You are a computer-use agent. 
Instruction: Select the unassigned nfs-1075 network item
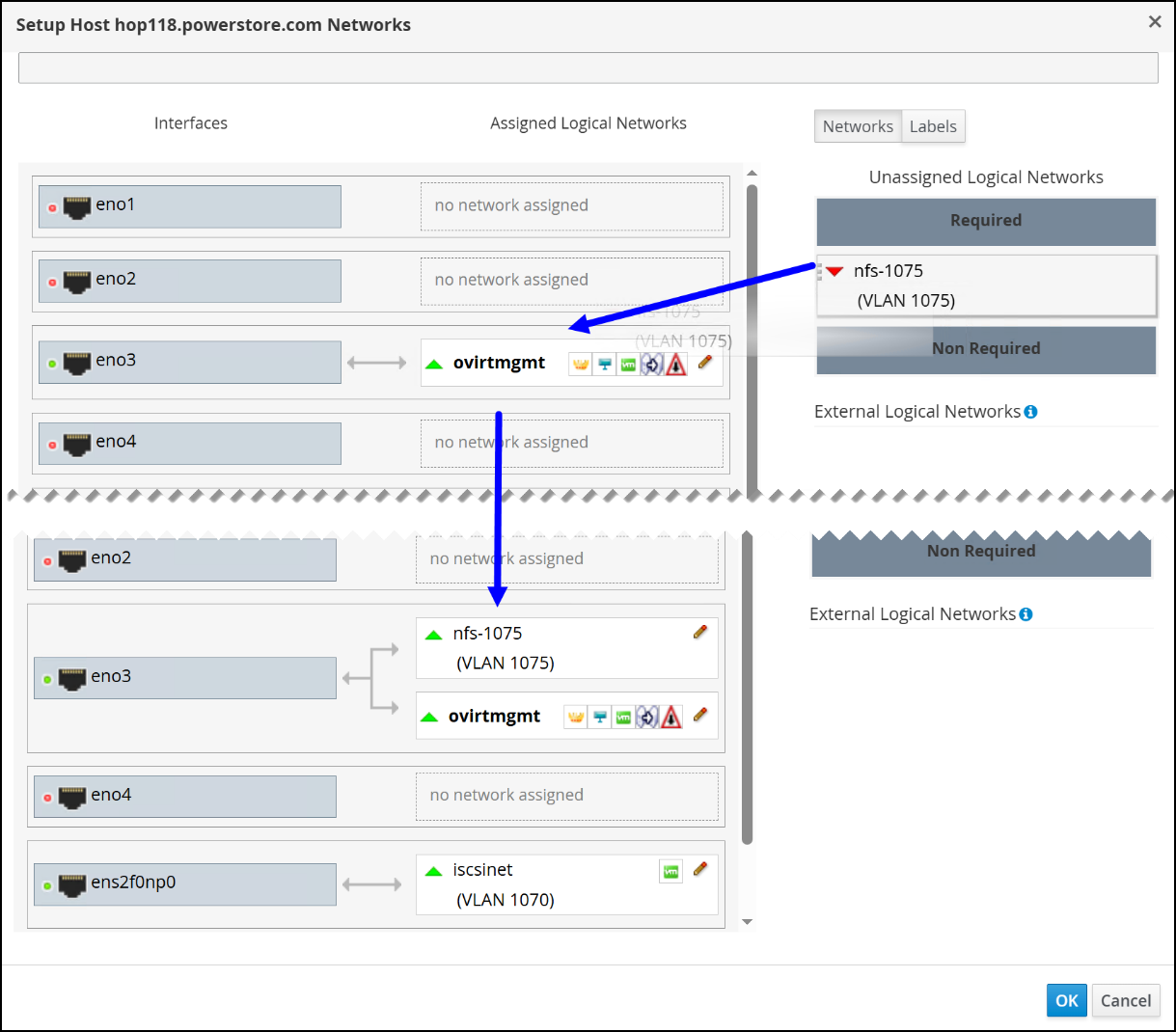[986, 285]
